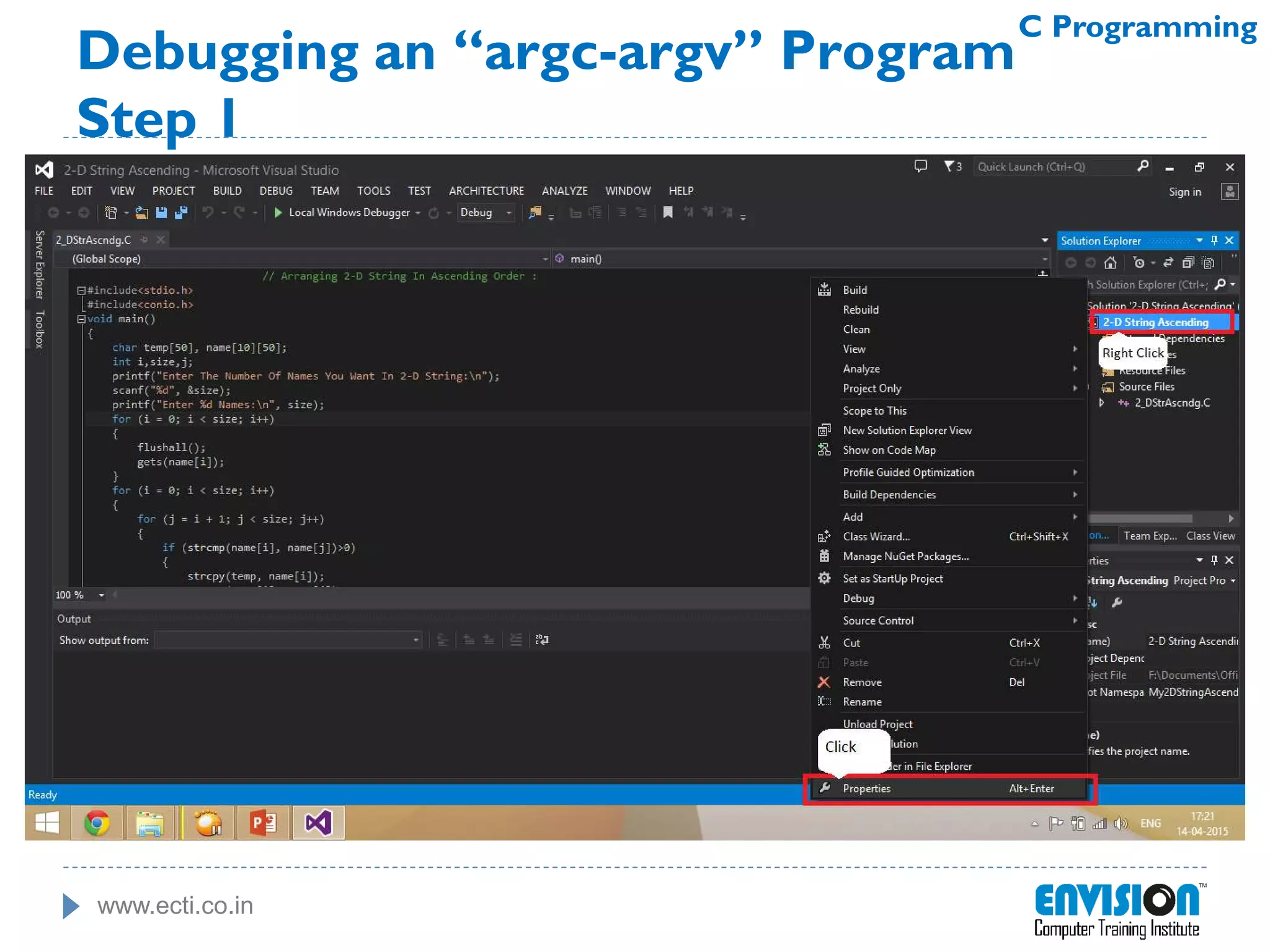Open Google Chrome from the taskbar
Screen dimensions: 1270x952
pyautogui.click(x=96, y=823)
